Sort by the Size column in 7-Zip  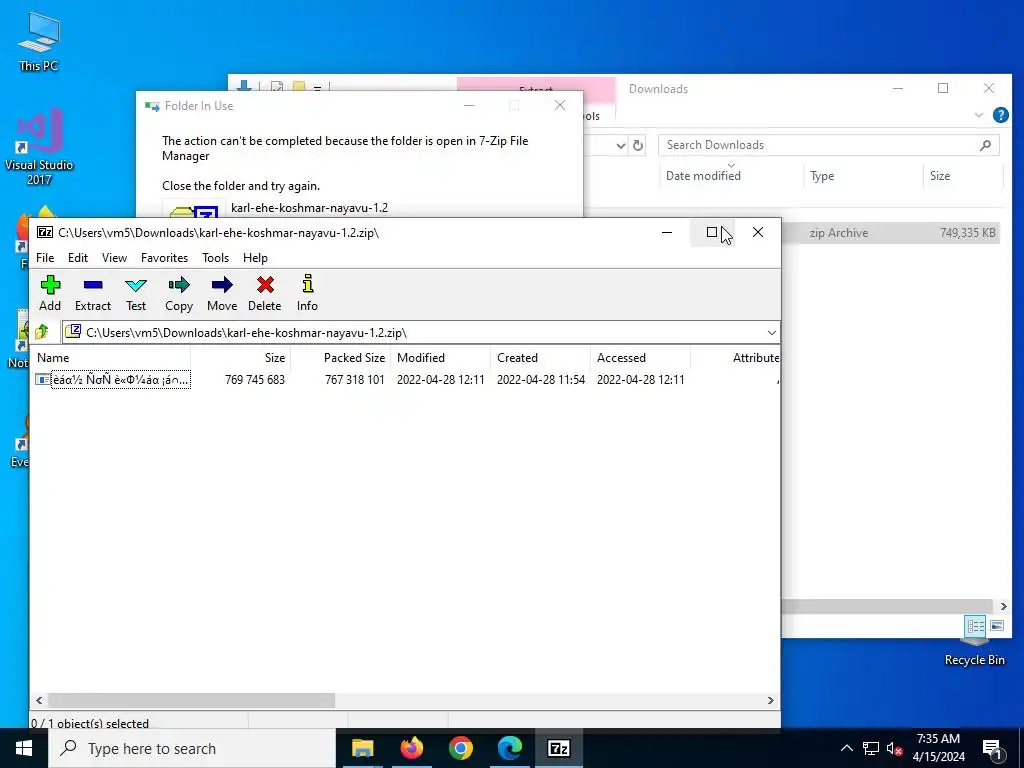pyautogui.click(x=240, y=358)
